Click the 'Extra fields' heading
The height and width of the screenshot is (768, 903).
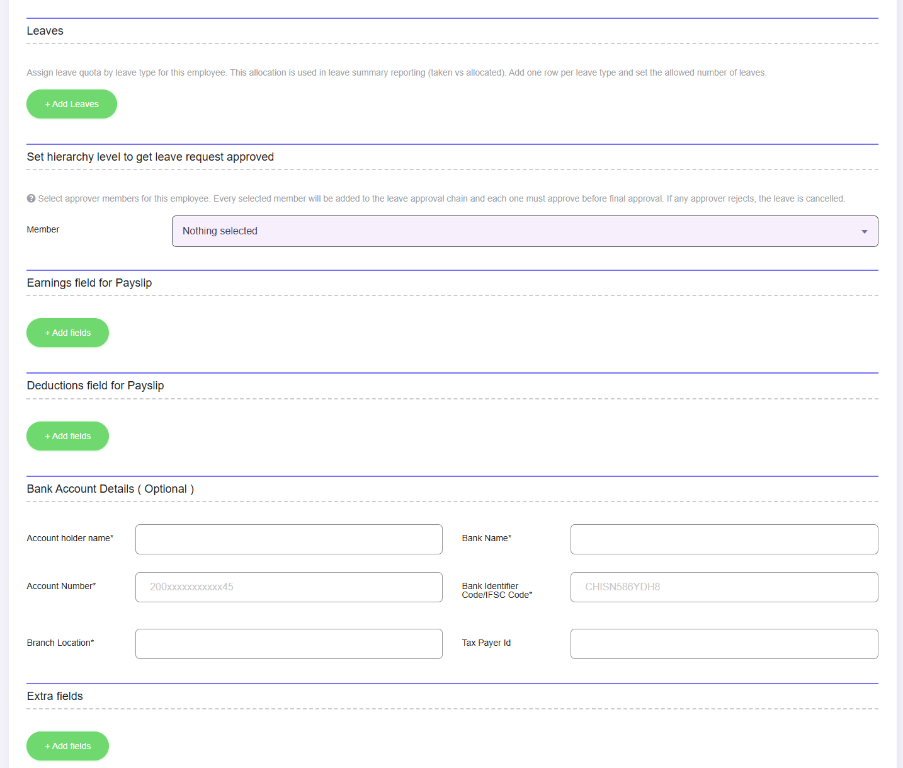[x=55, y=696]
